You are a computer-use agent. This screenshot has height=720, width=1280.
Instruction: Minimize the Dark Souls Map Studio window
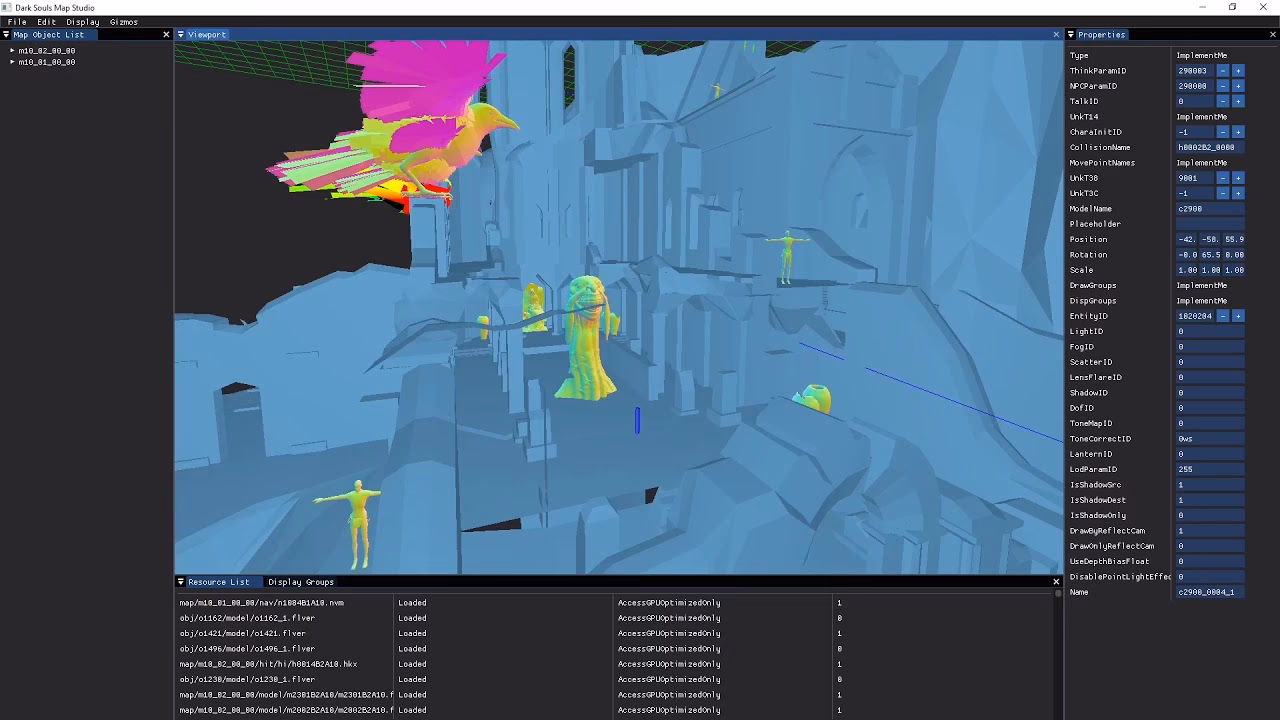coord(1202,7)
